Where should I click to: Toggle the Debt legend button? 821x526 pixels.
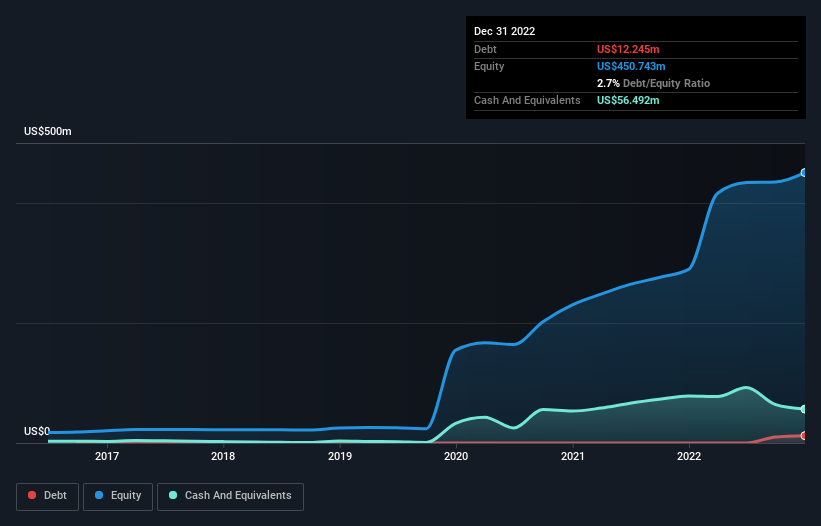point(47,496)
